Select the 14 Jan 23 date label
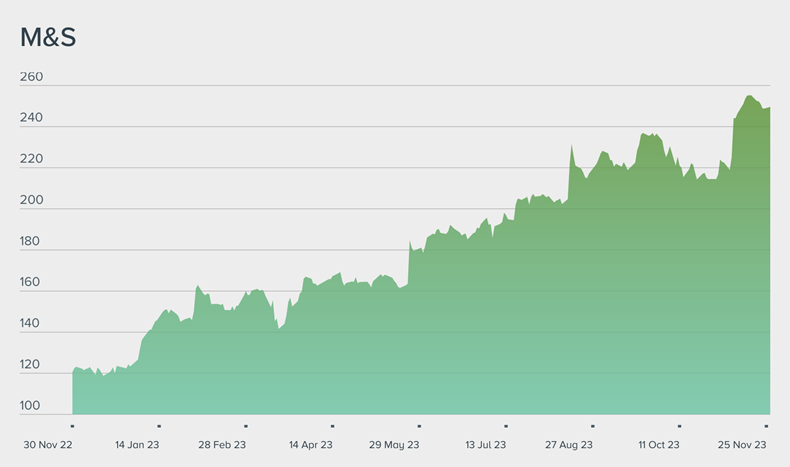Viewport: 790px width, 467px height. point(137,445)
